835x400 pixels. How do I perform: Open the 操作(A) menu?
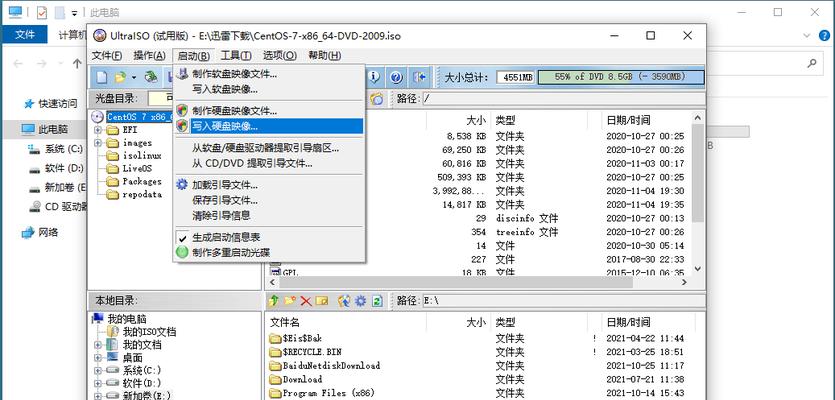pos(149,55)
